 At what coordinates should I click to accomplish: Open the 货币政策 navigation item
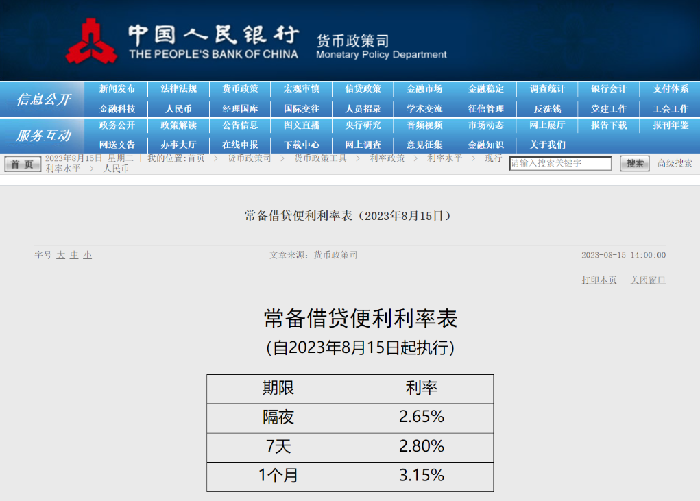pos(240,90)
